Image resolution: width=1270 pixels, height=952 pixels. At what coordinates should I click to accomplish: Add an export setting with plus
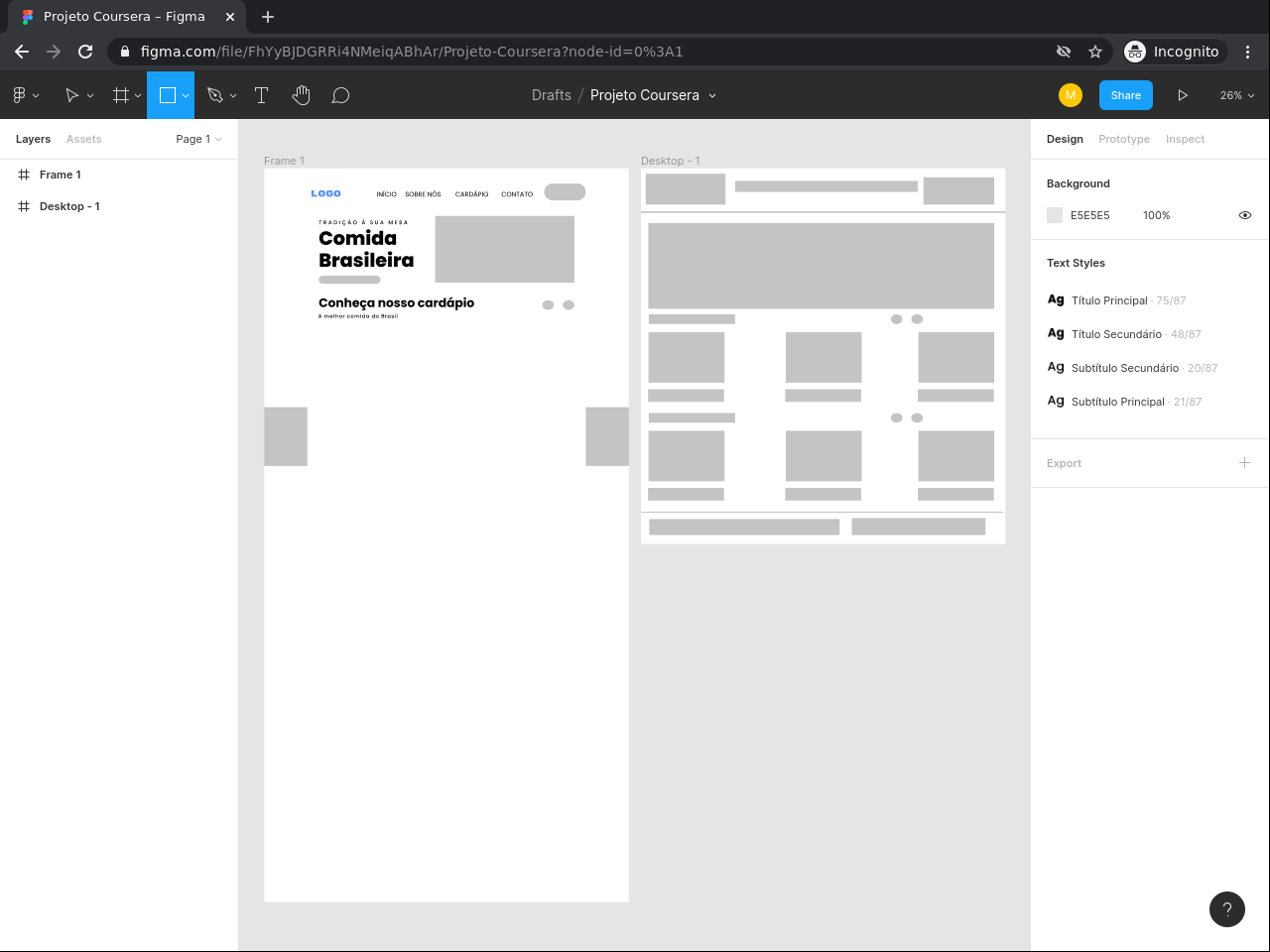click(1244, 462)
